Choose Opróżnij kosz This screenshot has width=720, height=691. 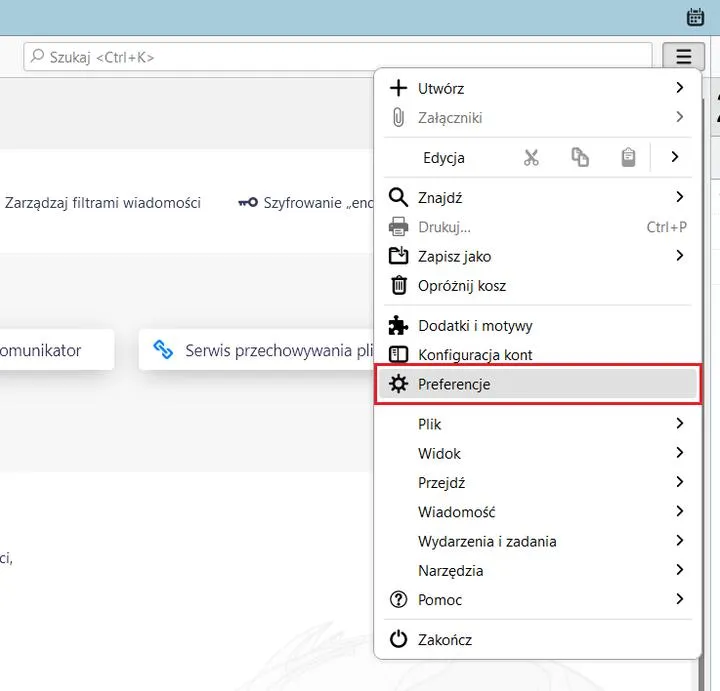click(538, 286)
